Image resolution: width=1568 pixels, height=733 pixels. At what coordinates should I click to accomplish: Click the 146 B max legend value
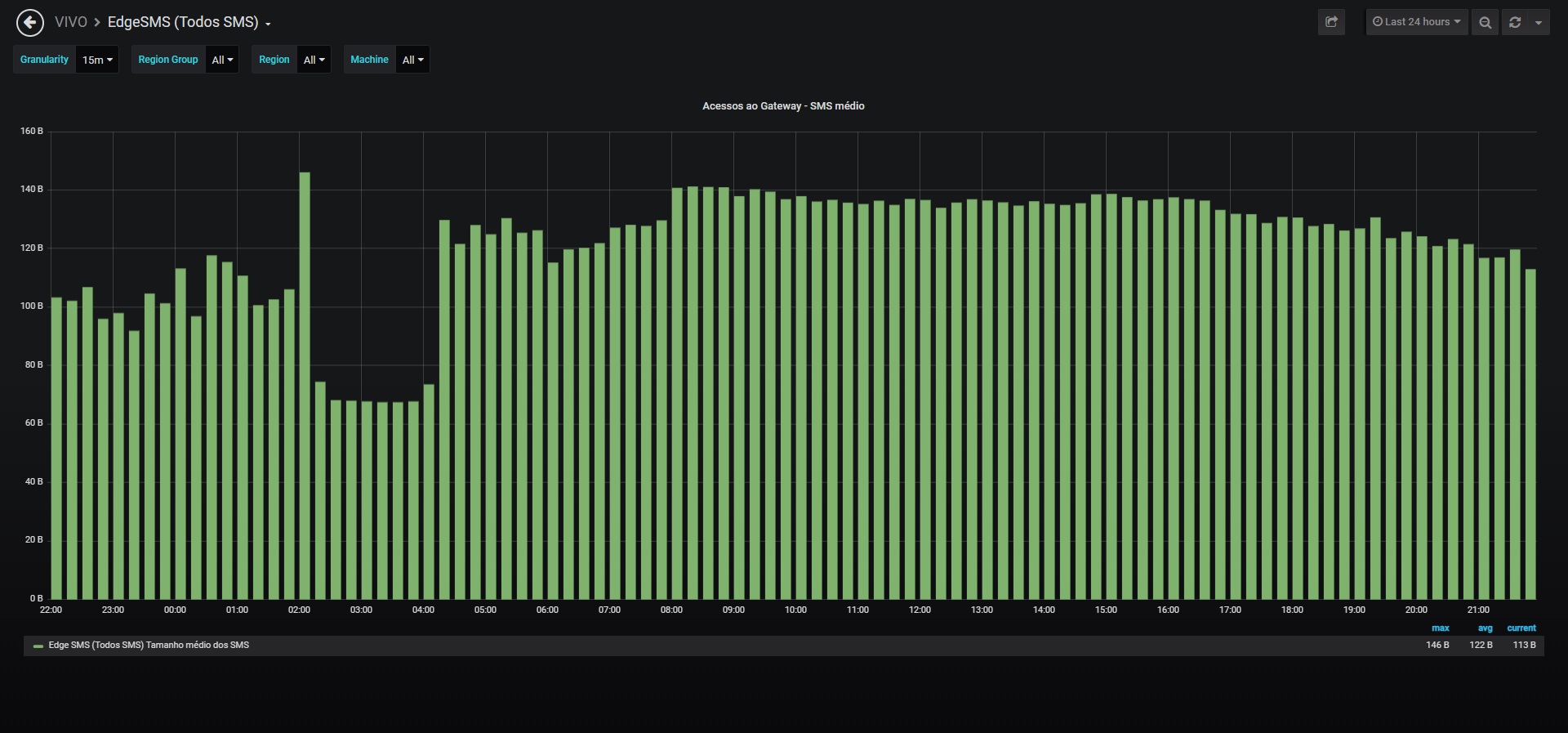tap(1437, 646)
